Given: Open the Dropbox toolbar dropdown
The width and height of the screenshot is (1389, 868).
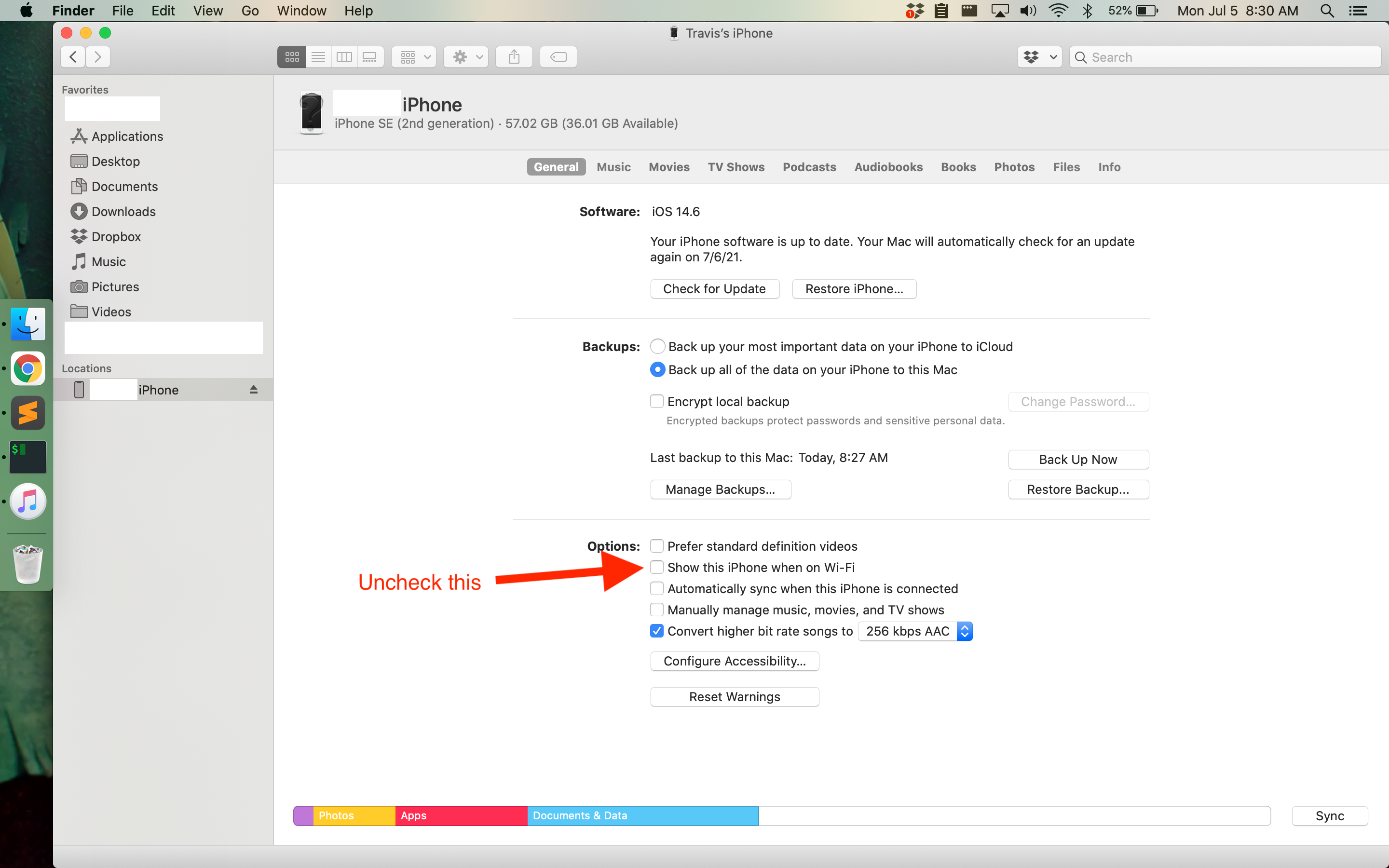Looking at the screenshot, I should (x=1039, y=57).
